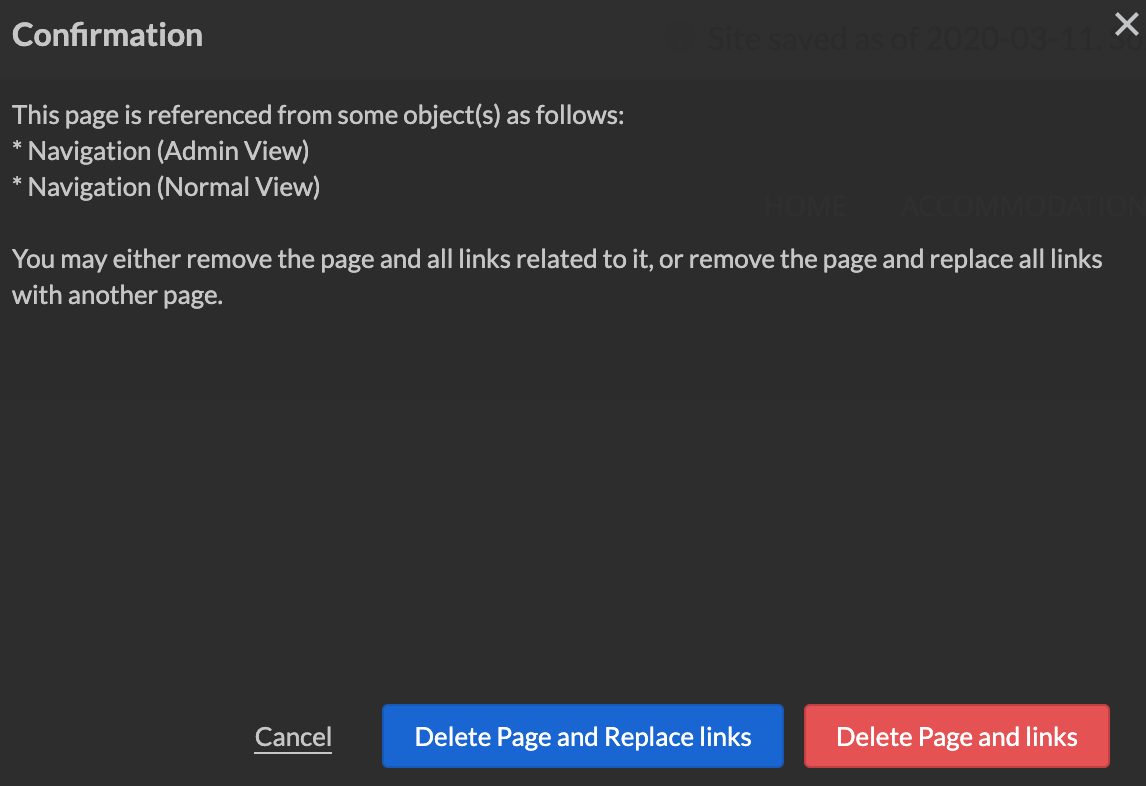The height and width of the screenshot is (786, 1146).
Task: Select the dimmed HOME navigation item
Action: pyautogui.click(x=805, y=206)
